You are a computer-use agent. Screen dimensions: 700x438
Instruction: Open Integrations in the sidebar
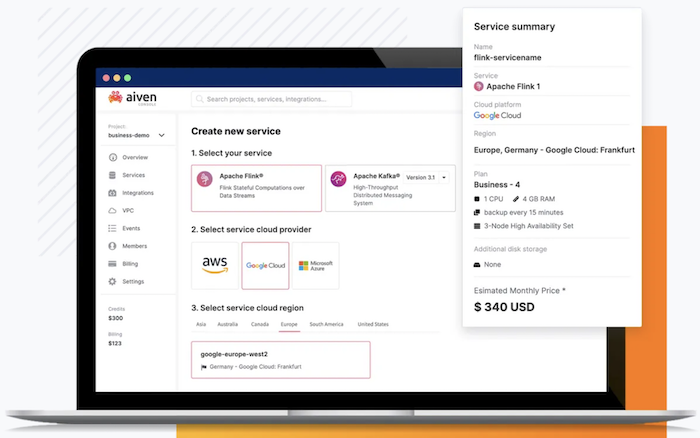pos(138,193)
